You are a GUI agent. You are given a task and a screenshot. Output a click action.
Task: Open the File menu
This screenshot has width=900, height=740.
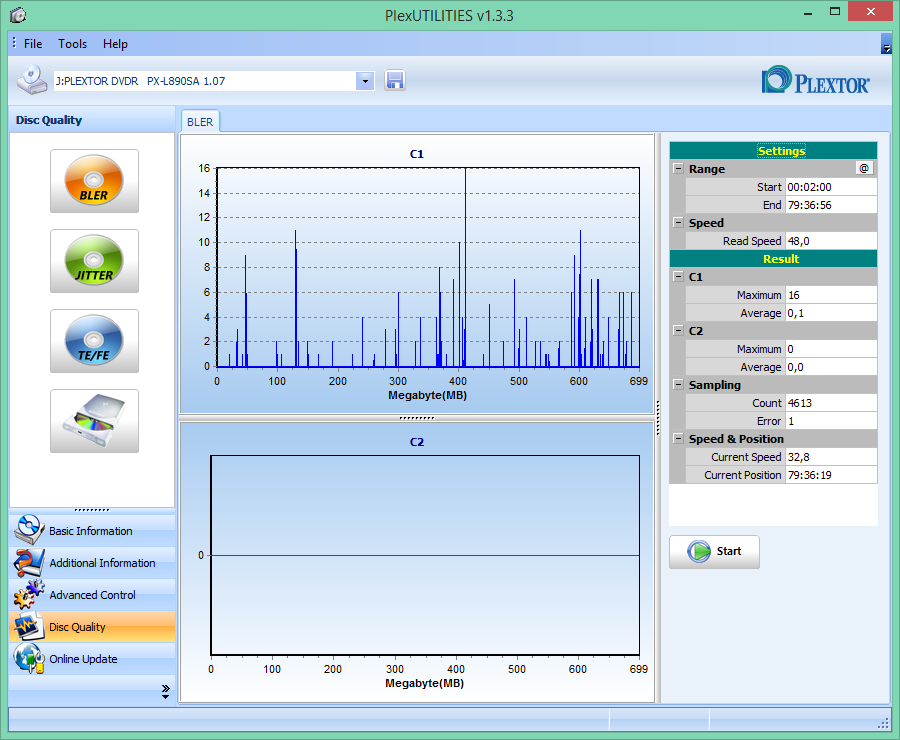click(33, 44)
